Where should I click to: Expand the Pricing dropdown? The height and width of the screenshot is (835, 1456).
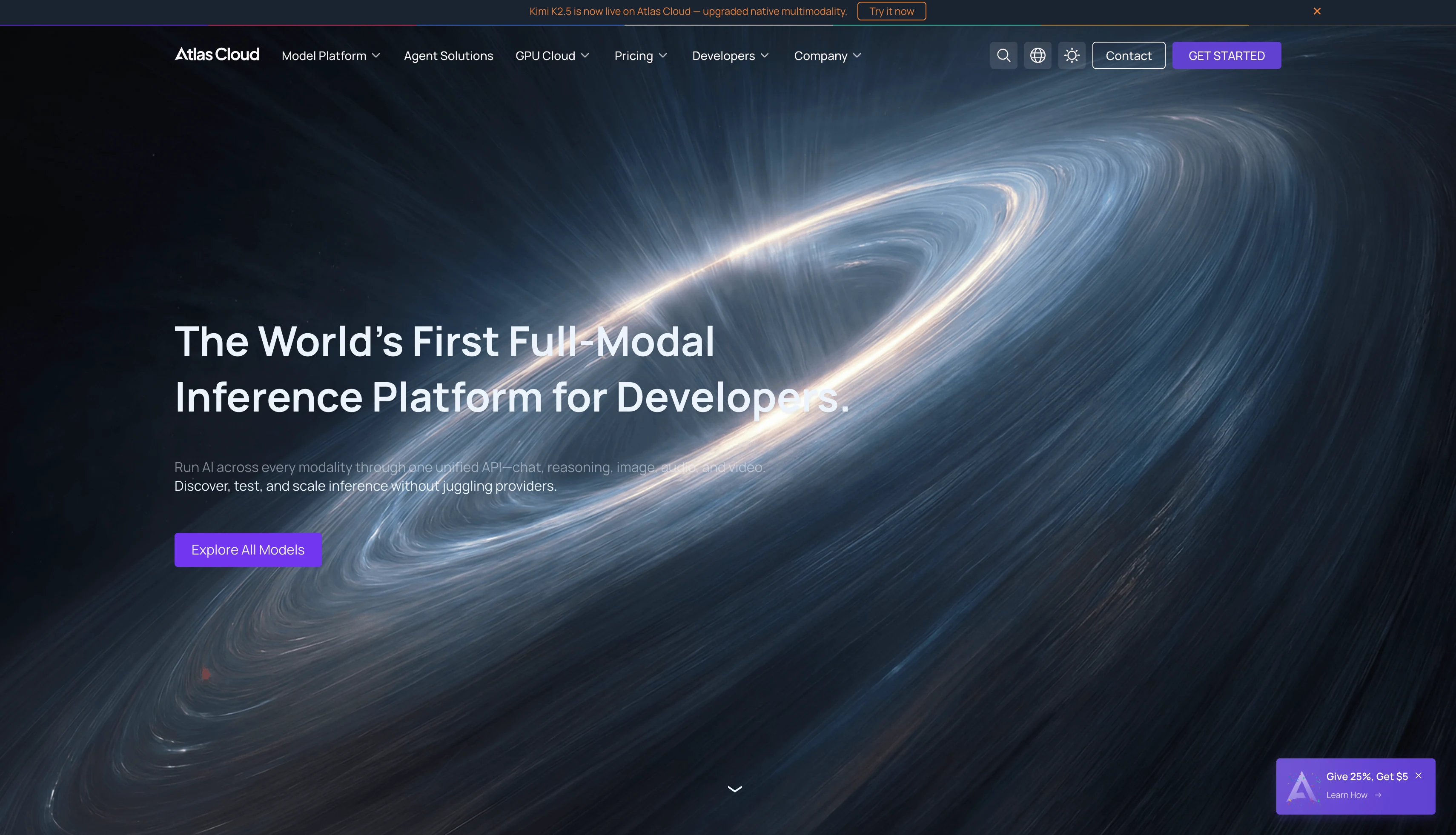(x=641, y=56)
